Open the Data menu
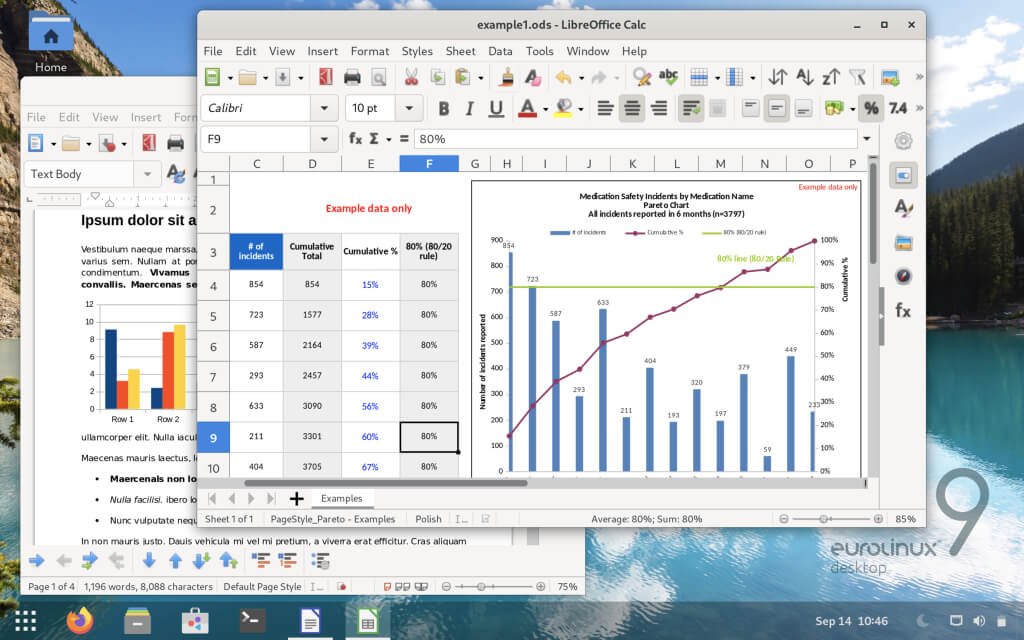The height and width of the screenshot is (640, 1024). click(500, 51)
